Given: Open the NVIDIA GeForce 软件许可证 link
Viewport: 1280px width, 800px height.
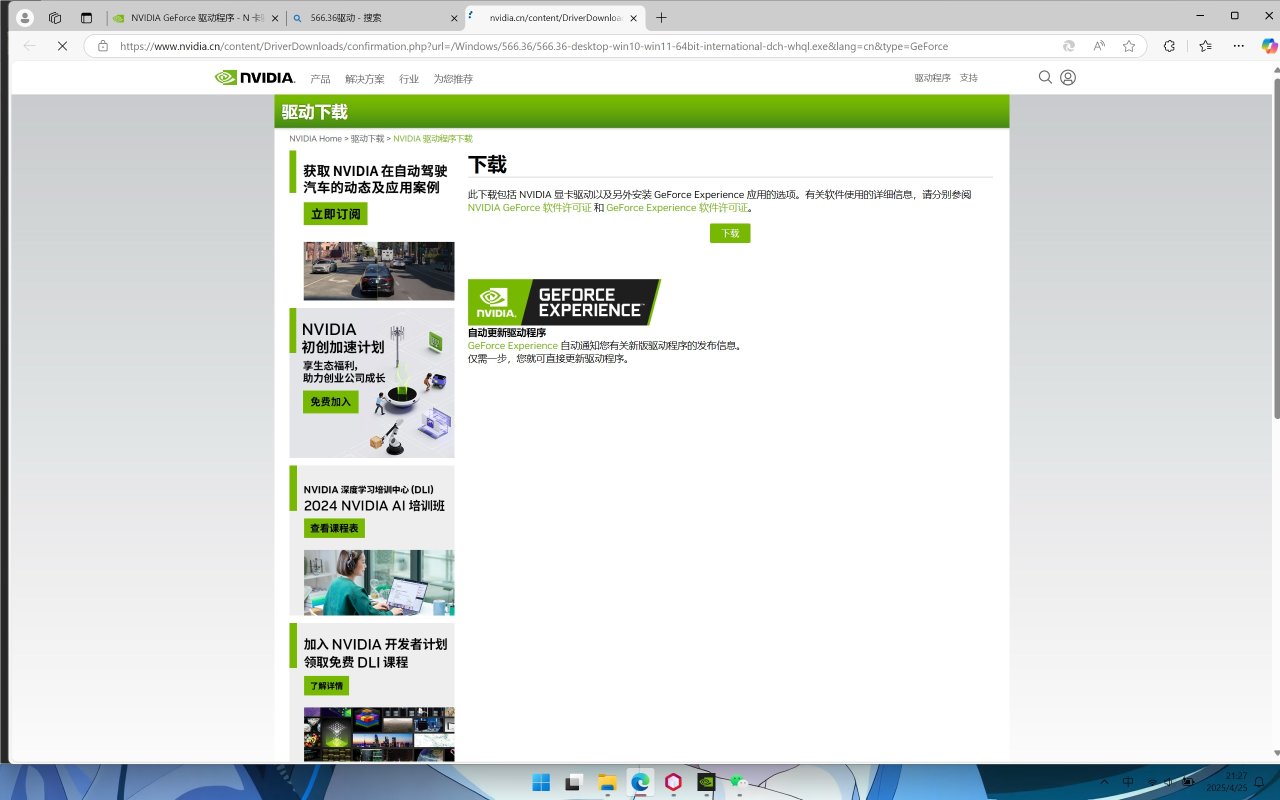Looking at the screenshot, I should coord(529,208).
